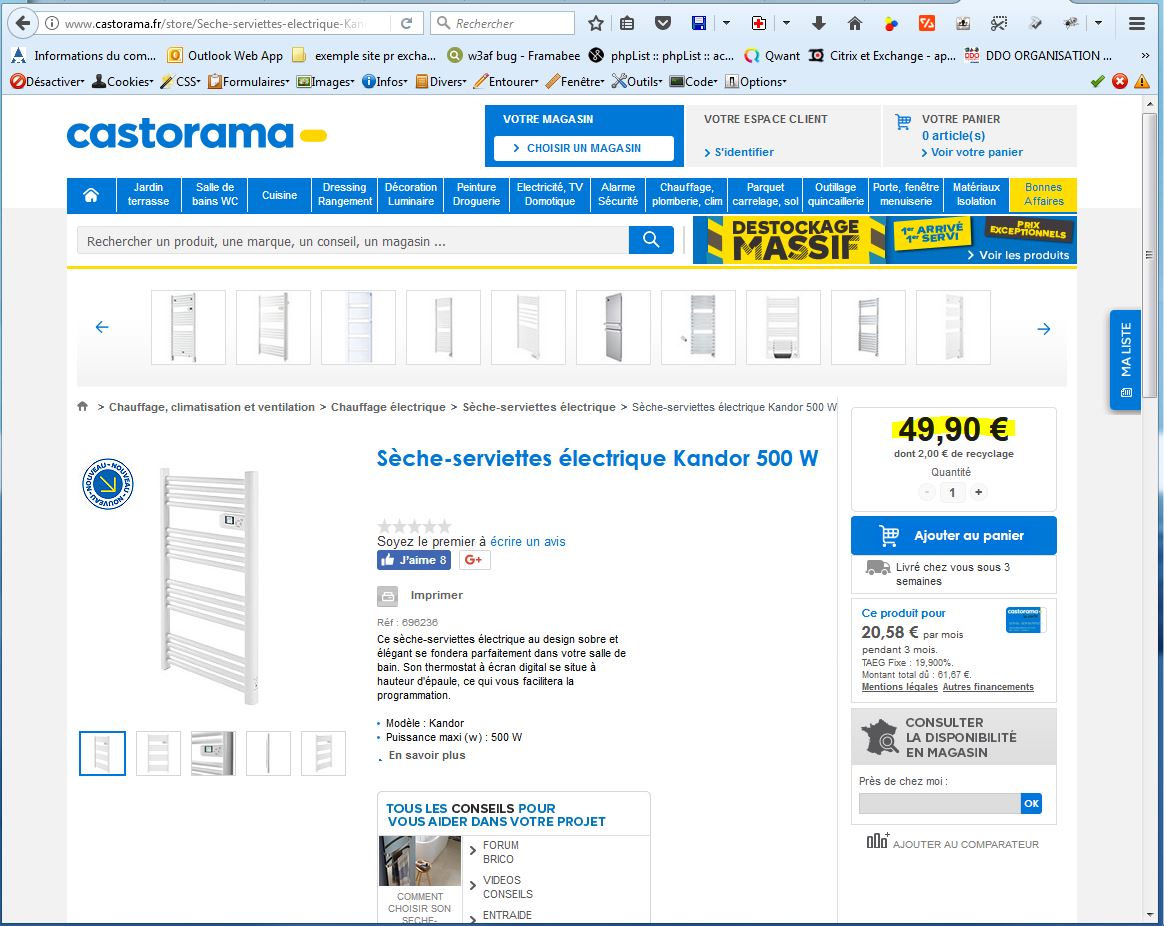Expand the En savoir plus details
1164x926 pixels.
[427, 756]
